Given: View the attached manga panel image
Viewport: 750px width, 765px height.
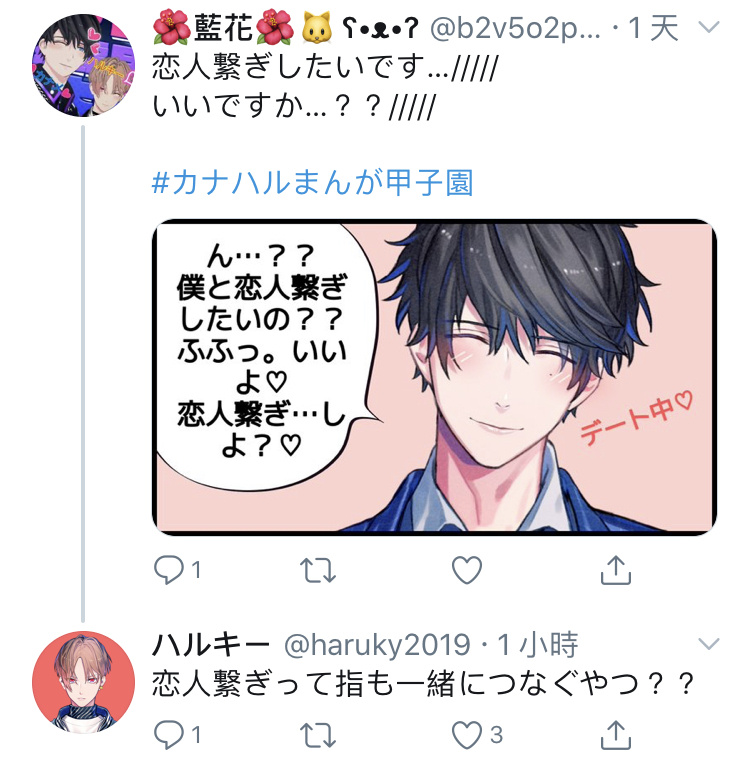Looking at the screenshot, I should pyautogui.click(x=434, y=377).
